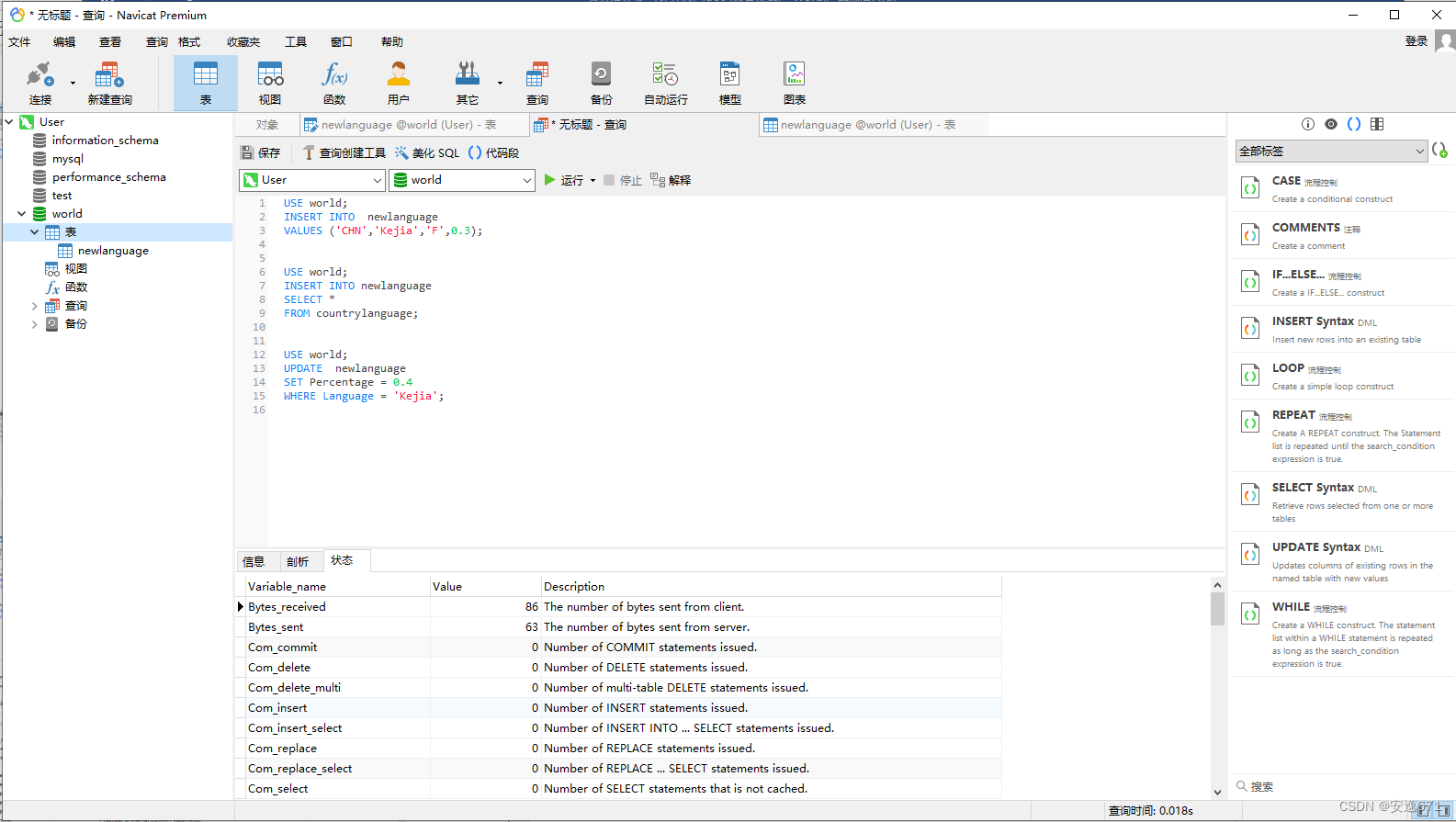The width and height of the screenshot is (1456, 822).
Task: Open the 视图 (View) toolbar icon
Action: (270, 84)
